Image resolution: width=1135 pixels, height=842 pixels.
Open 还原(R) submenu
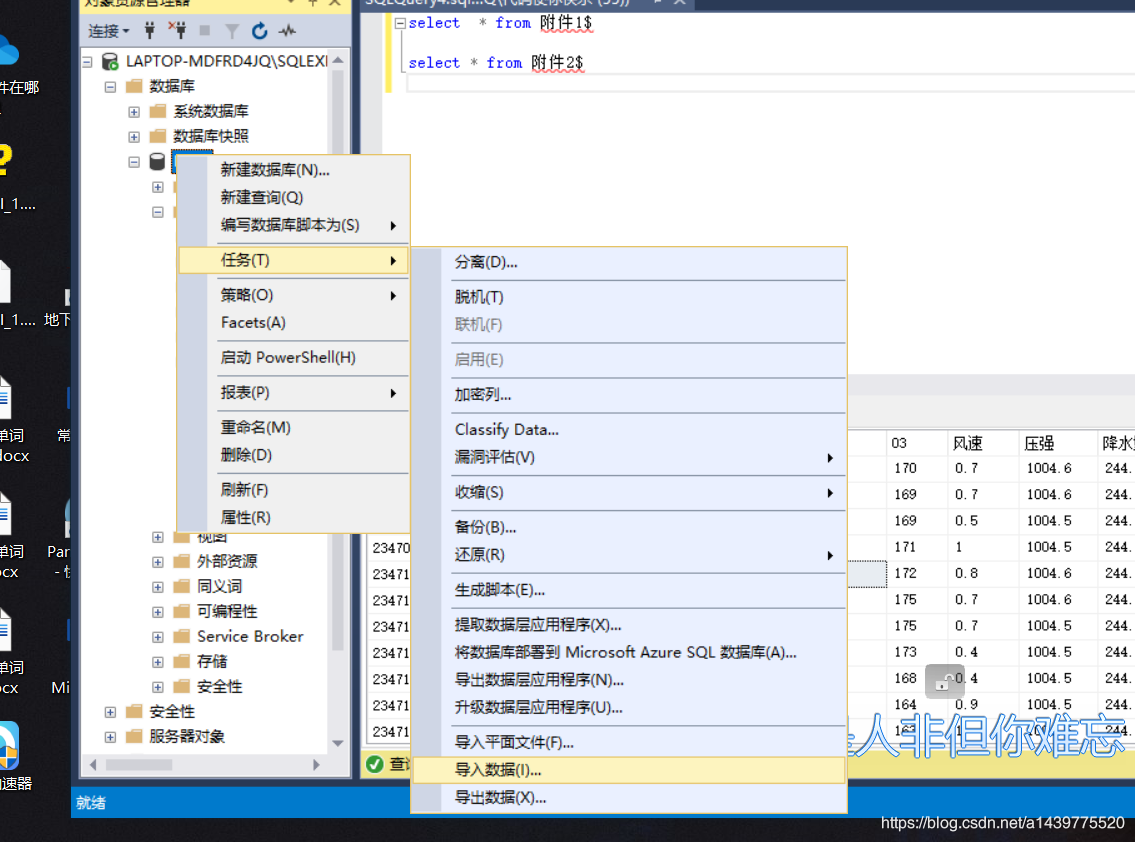[x=628, y=555]
